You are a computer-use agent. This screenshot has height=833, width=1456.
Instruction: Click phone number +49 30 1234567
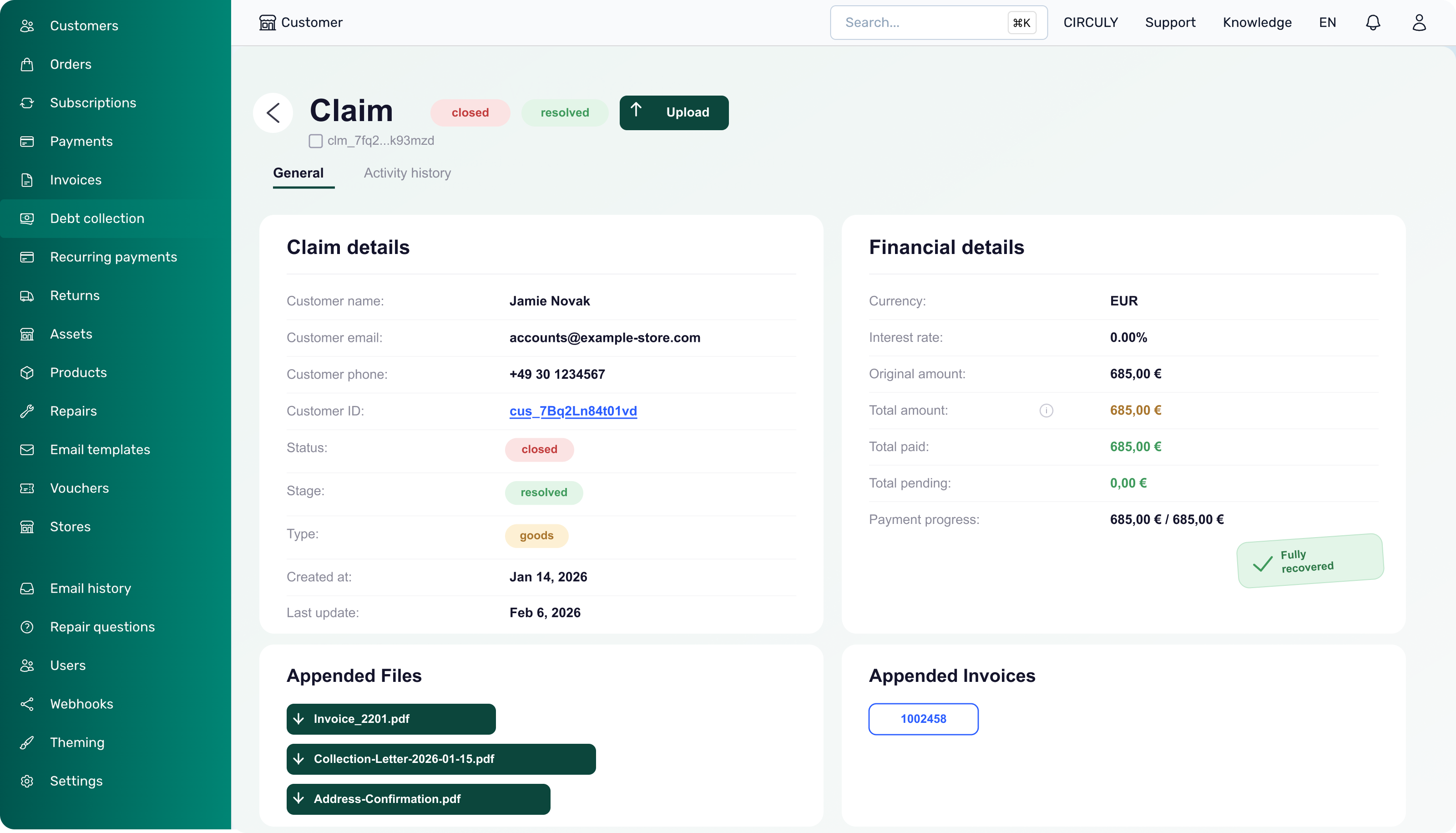pyautogui.click(x=557, y=374)
